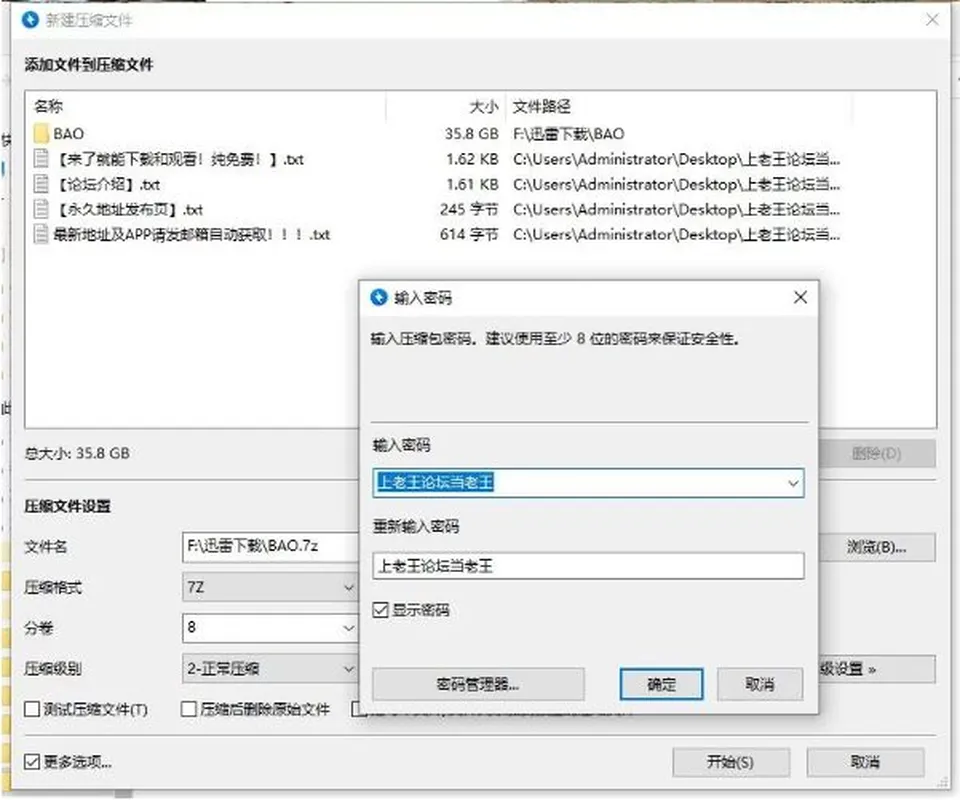This screenshot has height=800, width=960.
Task: Uncheck the 显示密码 checkbox
Action: pyautogui.click(x=380, y=610)
